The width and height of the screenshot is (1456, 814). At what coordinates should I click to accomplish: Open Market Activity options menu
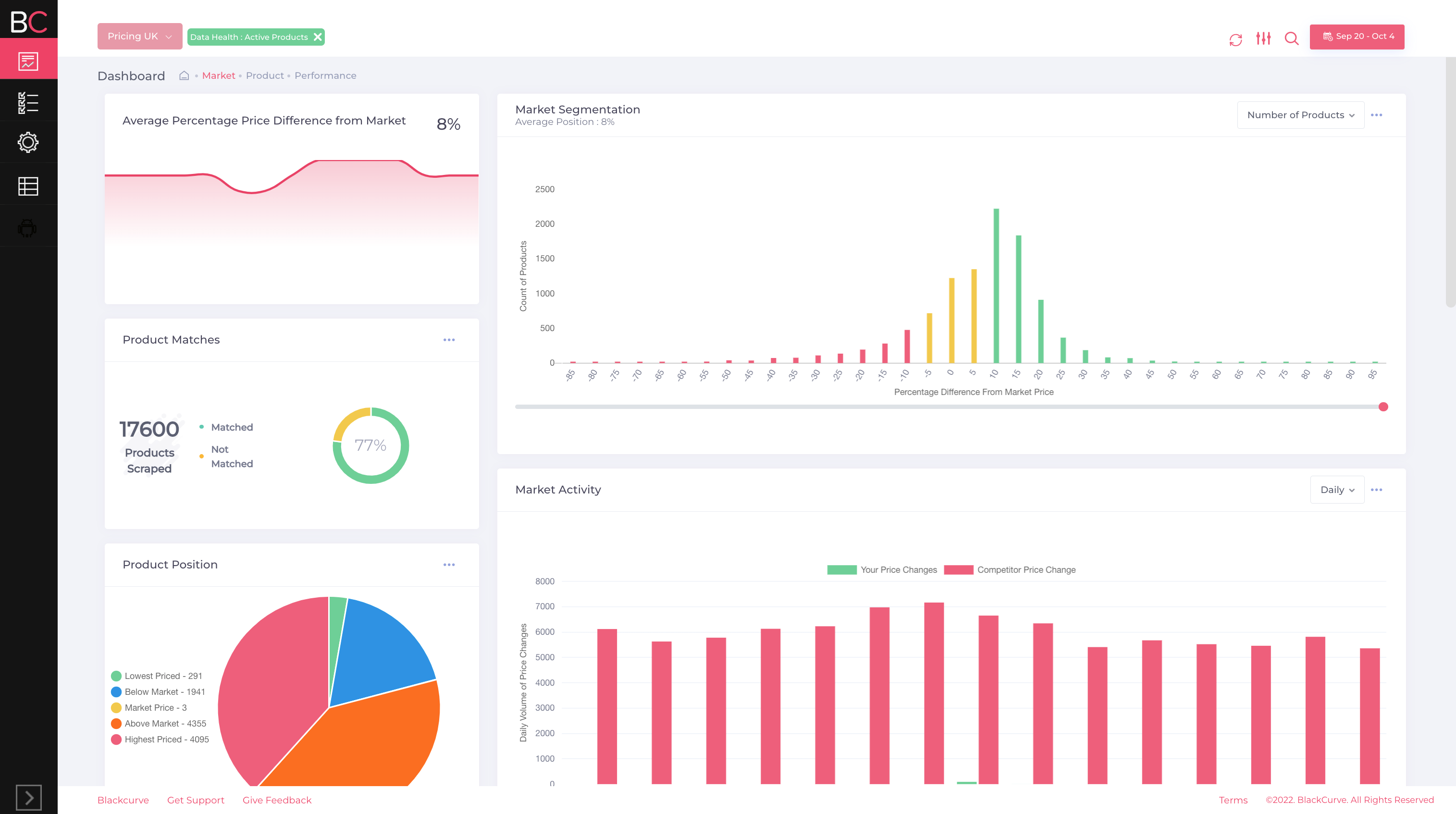[1376, 490]
